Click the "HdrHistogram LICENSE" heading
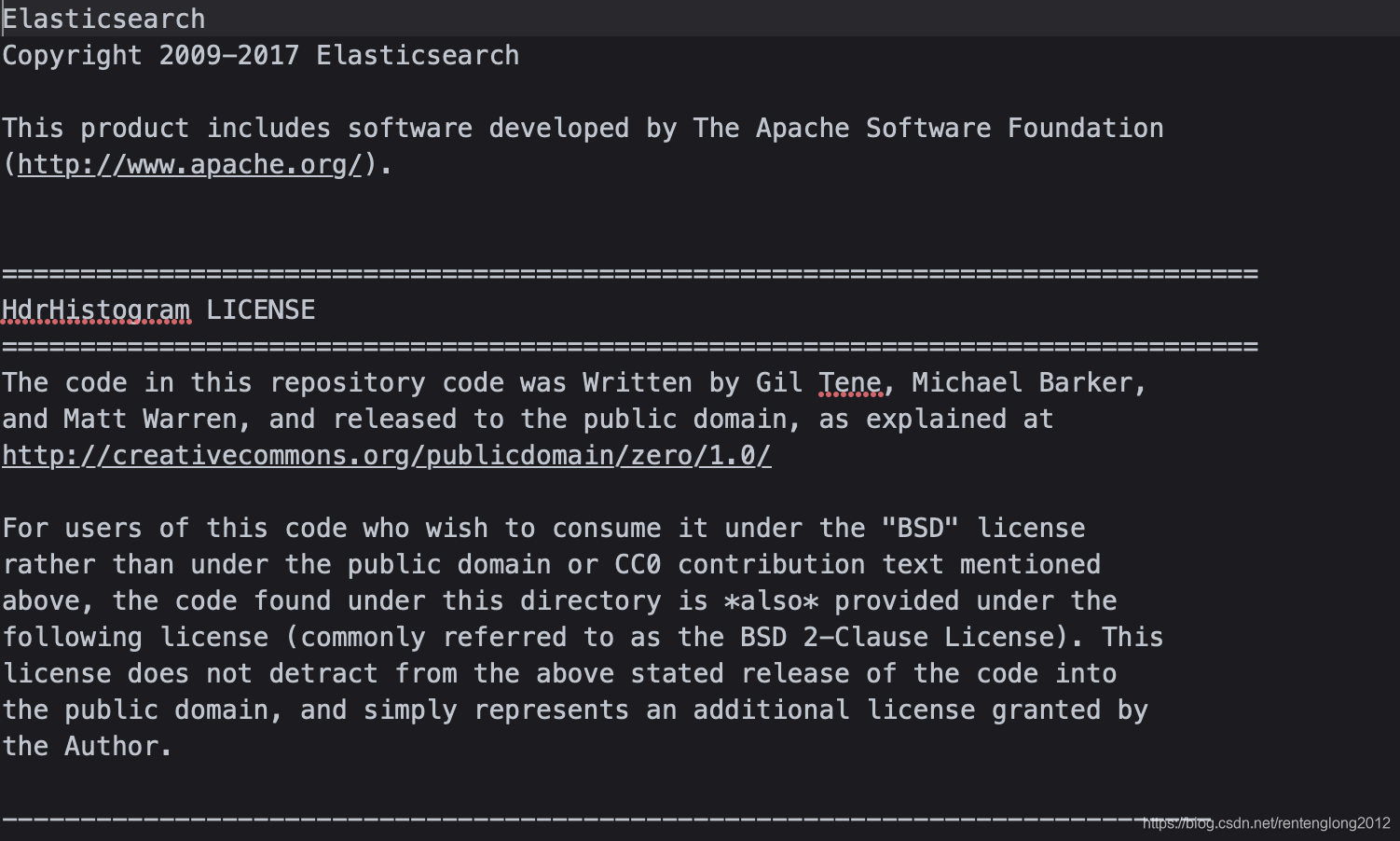 [x=158, y=310]
